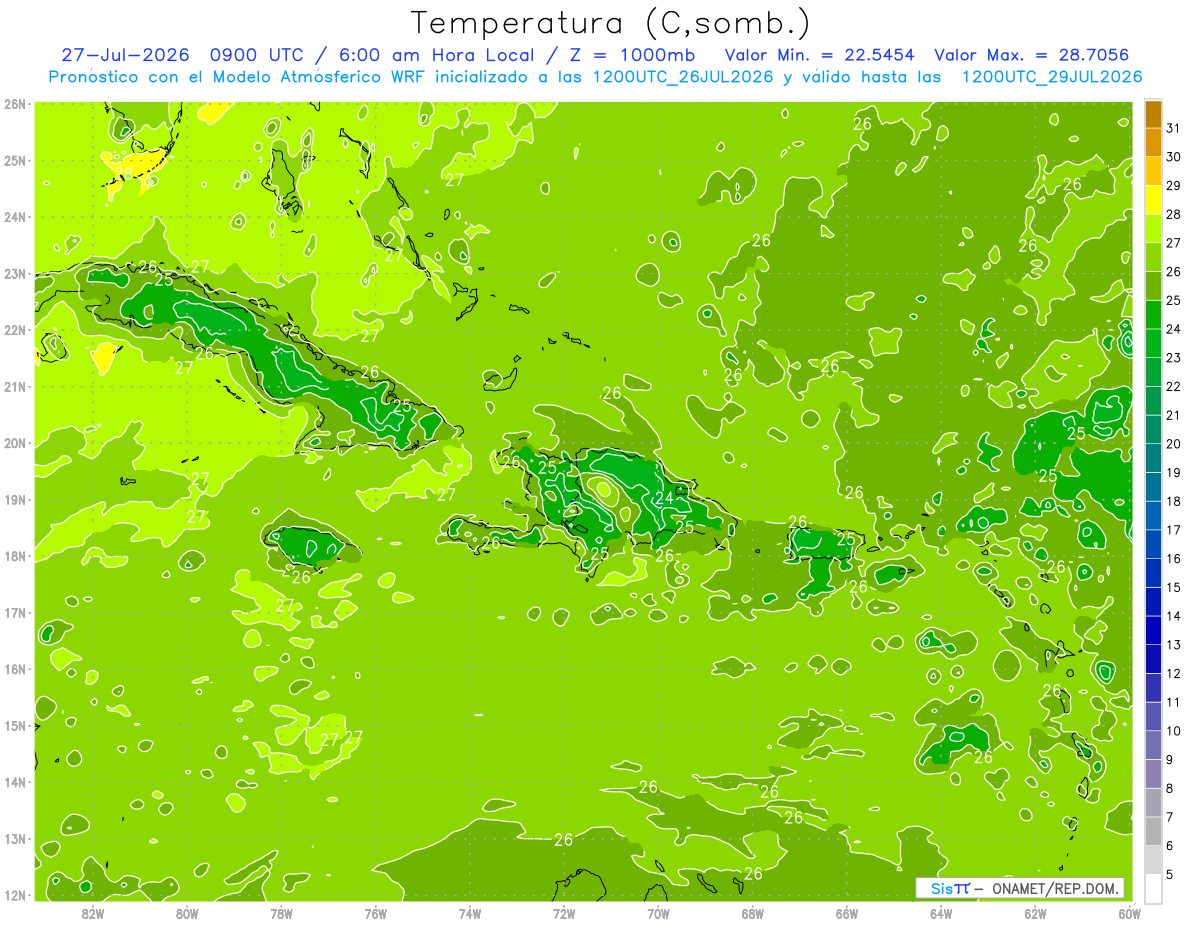
Task: Click the "8" color bar label
Action: (1171, 788)
